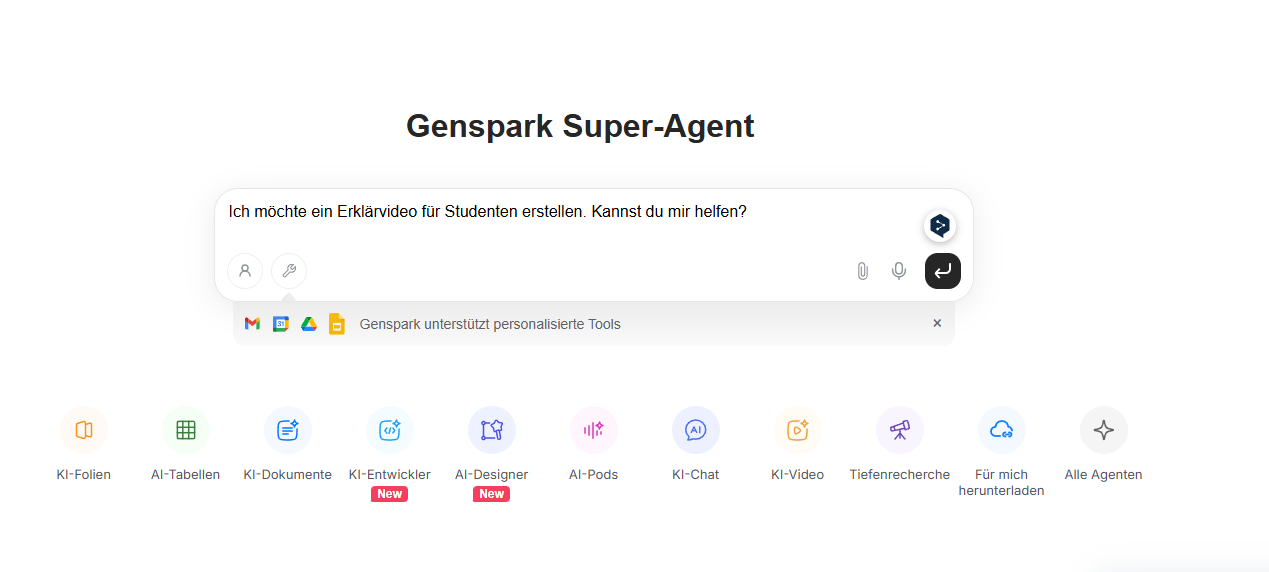
Task: Open the AI-Designer agent
Action: (x=492, y=430)
